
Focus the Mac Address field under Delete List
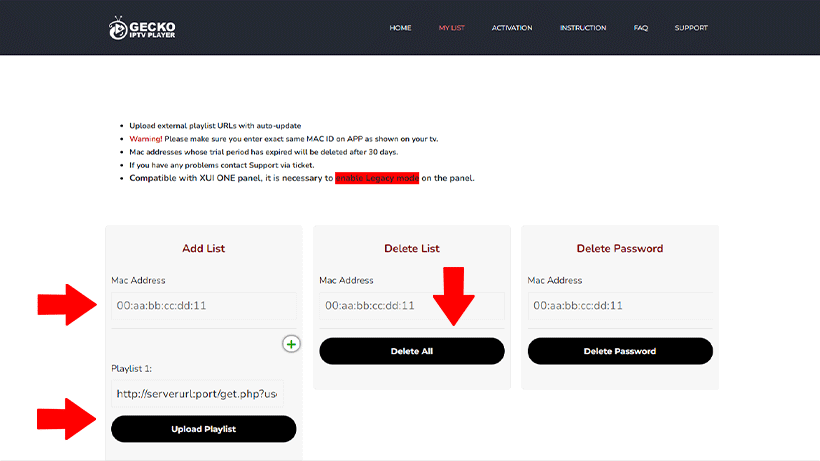click(x=411, y=306)
